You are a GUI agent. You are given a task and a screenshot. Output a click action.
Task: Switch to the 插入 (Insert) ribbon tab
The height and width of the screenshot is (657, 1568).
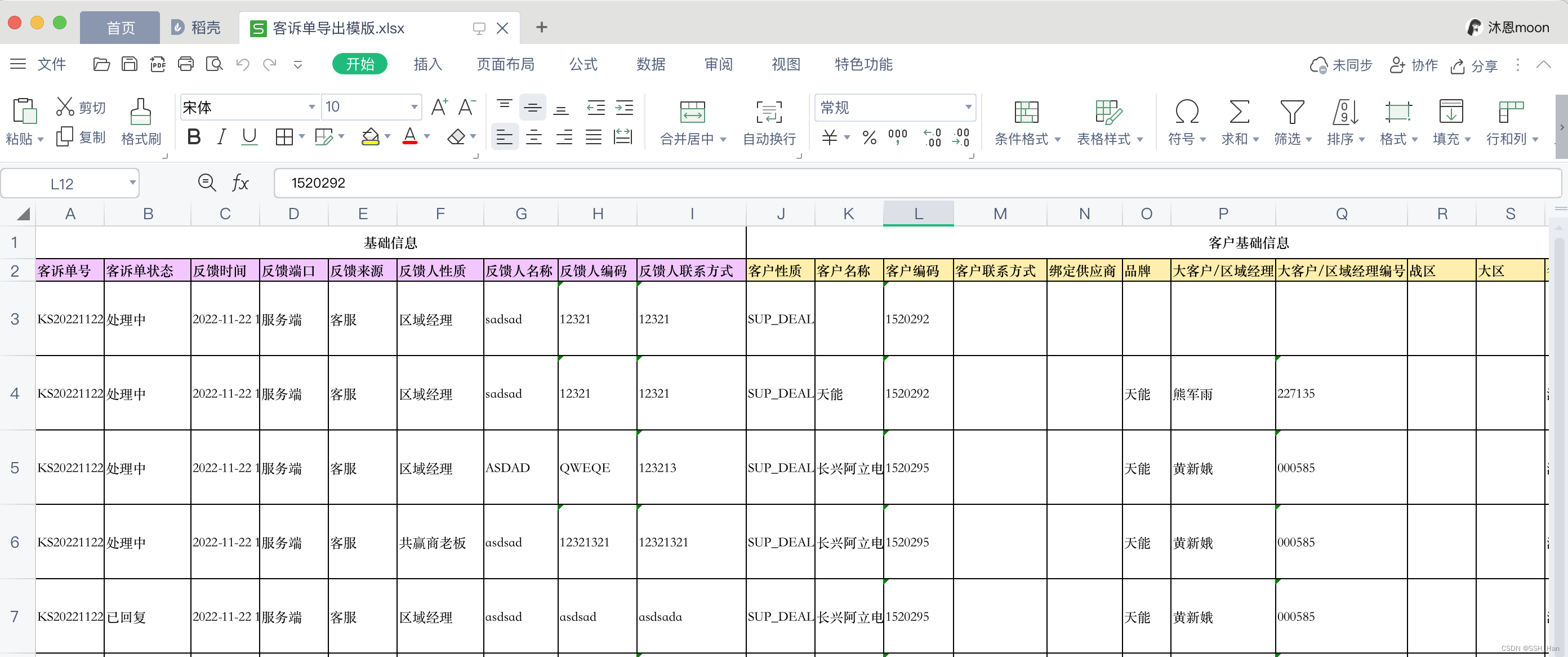coord(427,64)
